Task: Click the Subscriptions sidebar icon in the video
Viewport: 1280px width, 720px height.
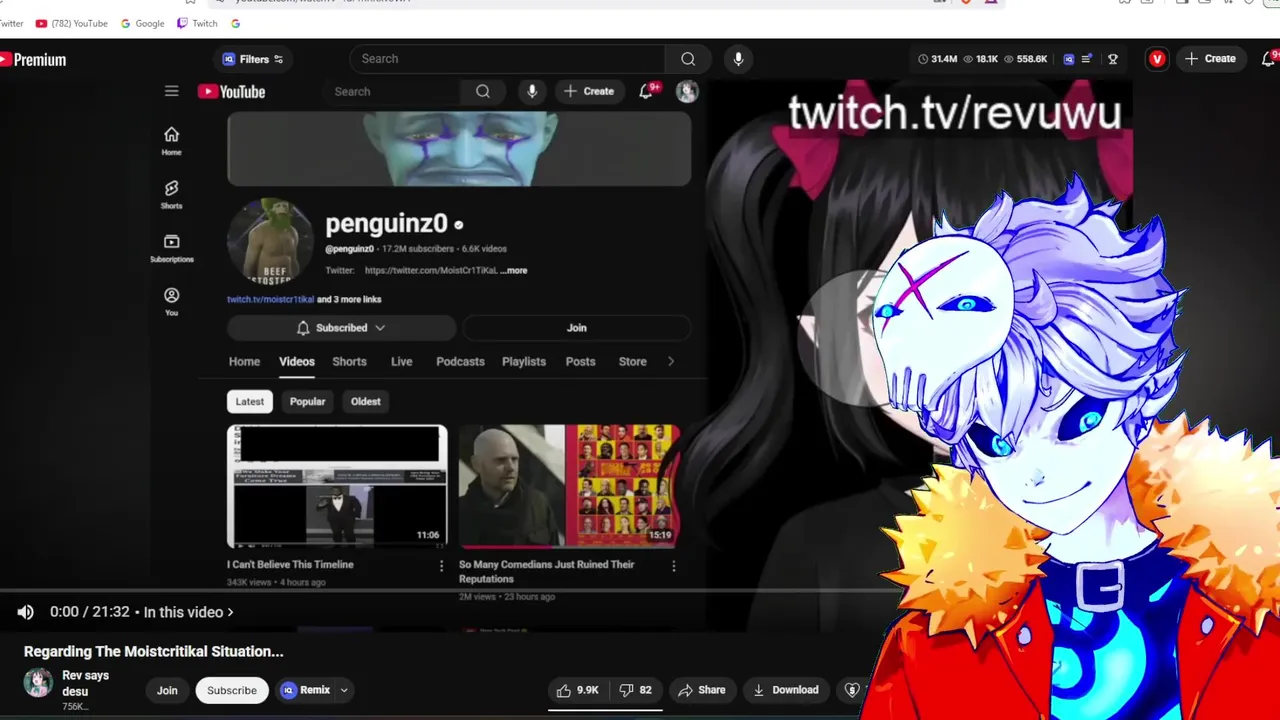Action: coord(172,248)
